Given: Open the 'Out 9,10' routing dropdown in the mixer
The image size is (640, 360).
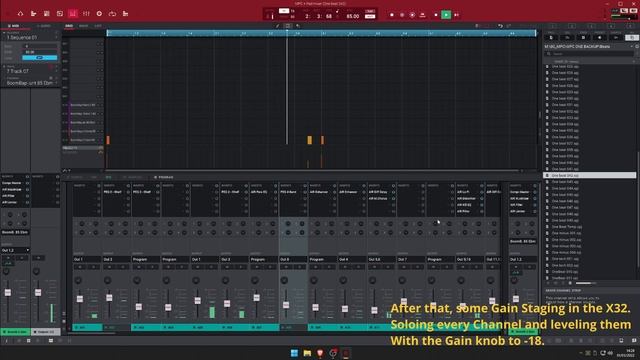Looking at the screenshot, I should point(470,259).
